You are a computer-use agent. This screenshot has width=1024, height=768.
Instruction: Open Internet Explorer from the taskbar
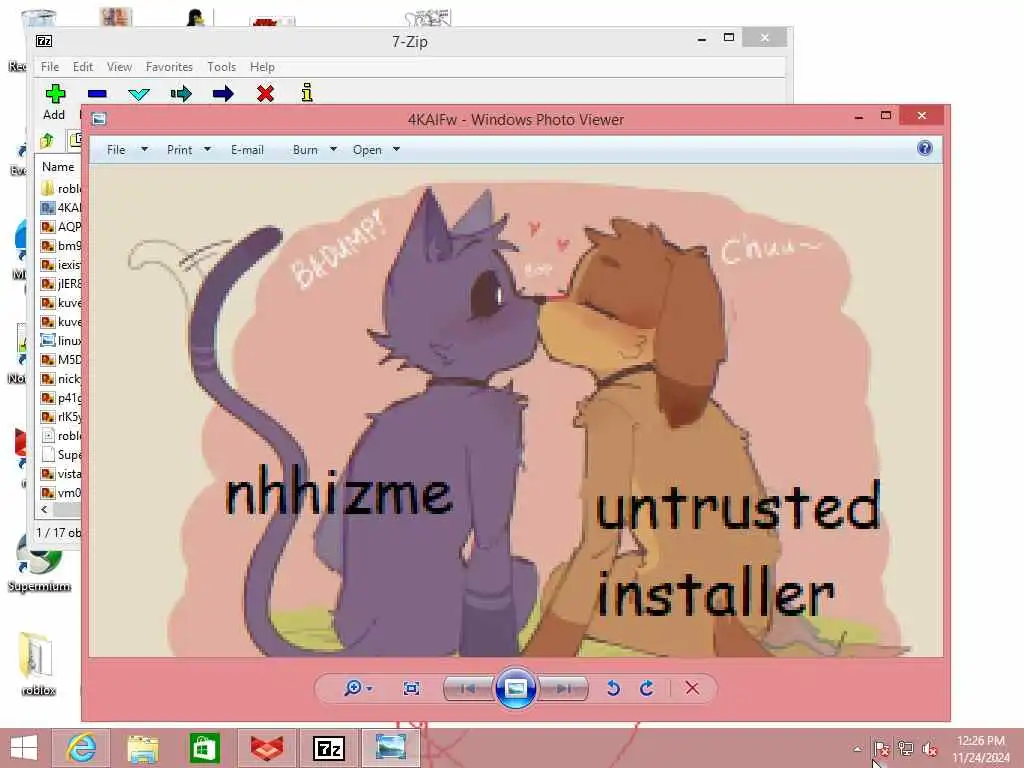(x=81, y=748)
